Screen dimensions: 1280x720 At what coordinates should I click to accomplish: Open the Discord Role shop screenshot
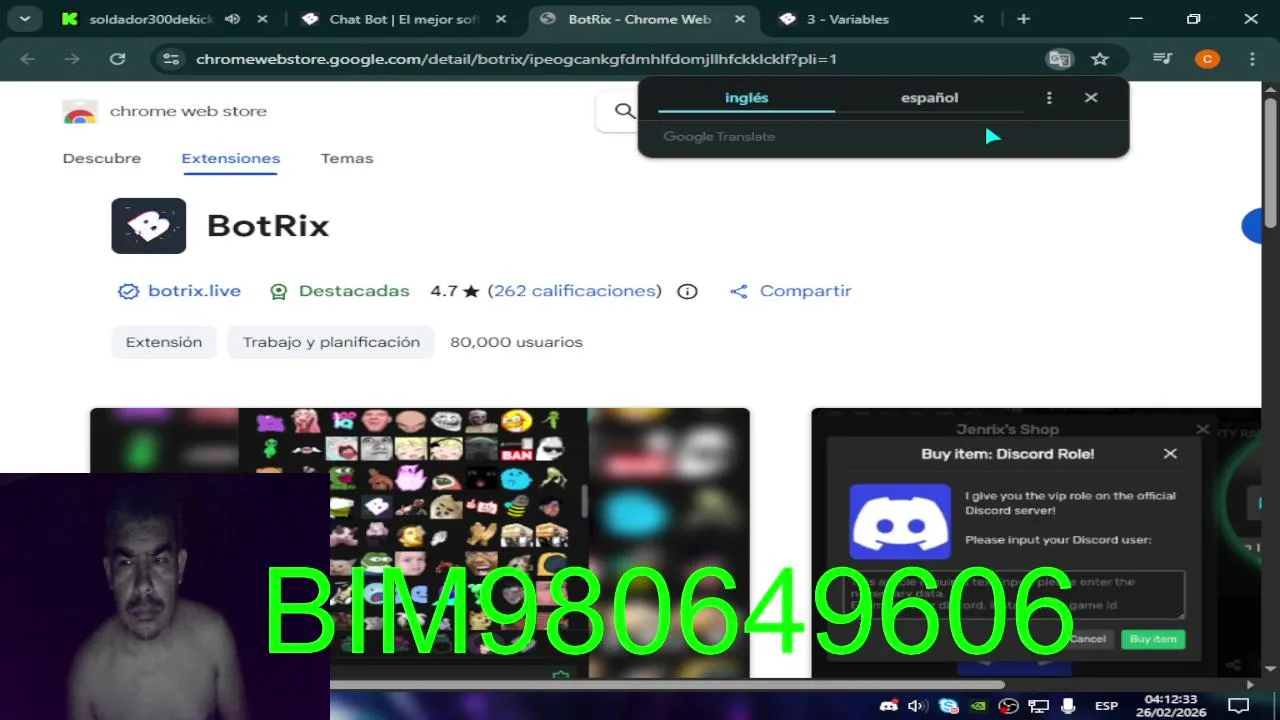click(1036, 543)
